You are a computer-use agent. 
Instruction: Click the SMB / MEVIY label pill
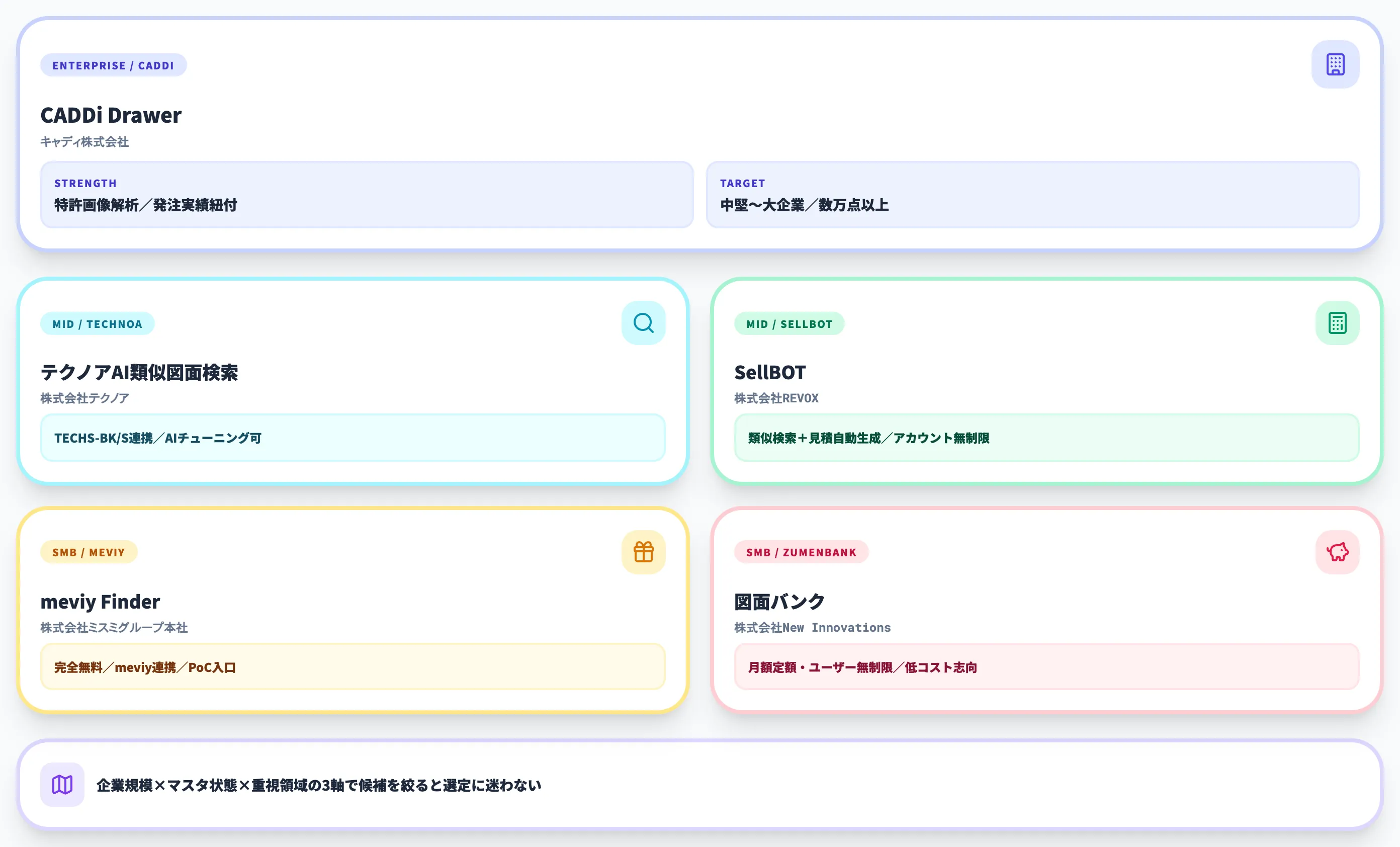(89, 553)
